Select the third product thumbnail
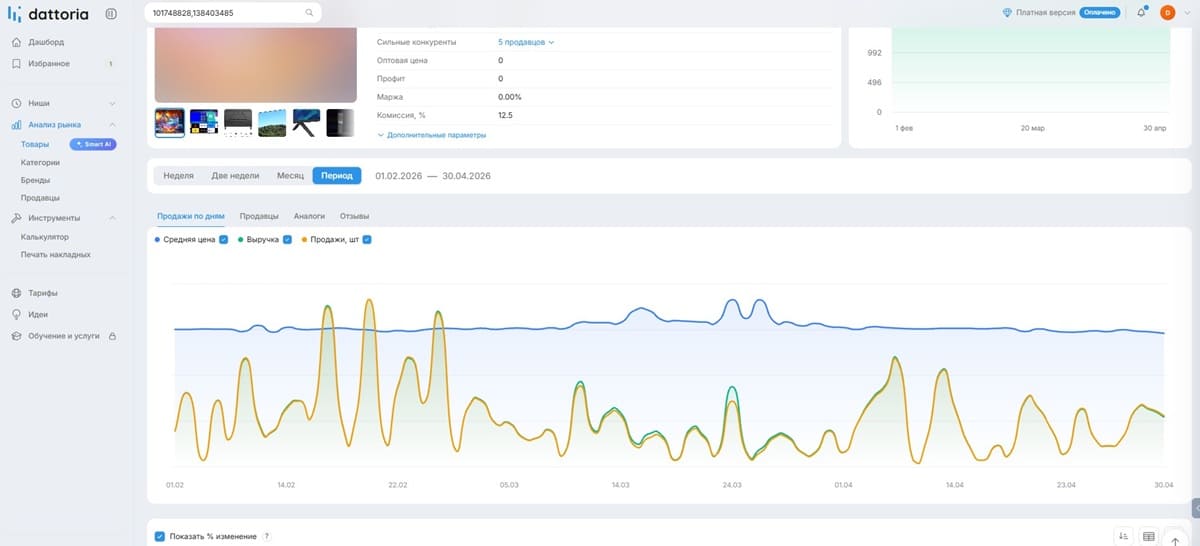 click(238, 123)
